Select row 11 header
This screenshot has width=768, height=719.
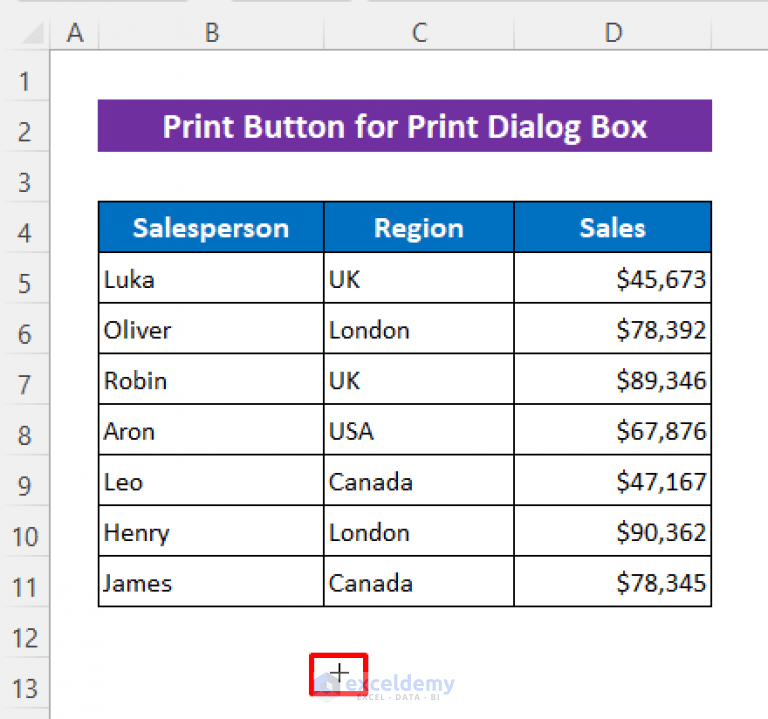(24, 582)
